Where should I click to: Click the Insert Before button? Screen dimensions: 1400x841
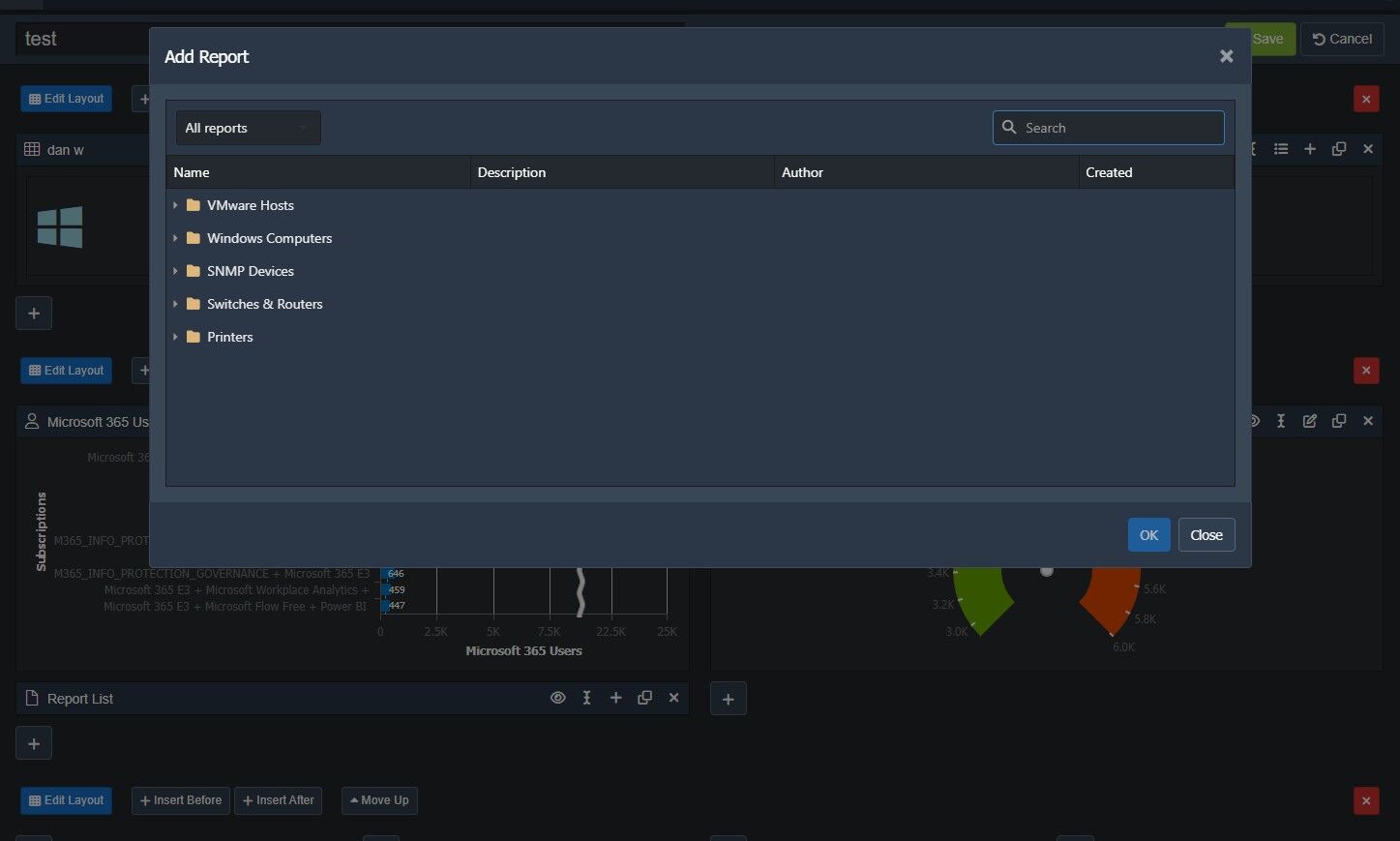pos(181,800)
